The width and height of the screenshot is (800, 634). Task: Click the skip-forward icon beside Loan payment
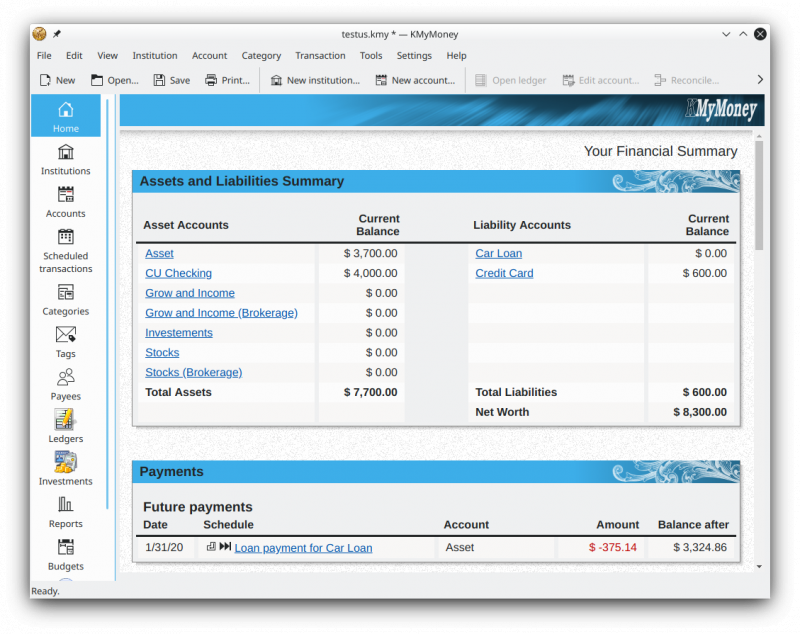225,547
